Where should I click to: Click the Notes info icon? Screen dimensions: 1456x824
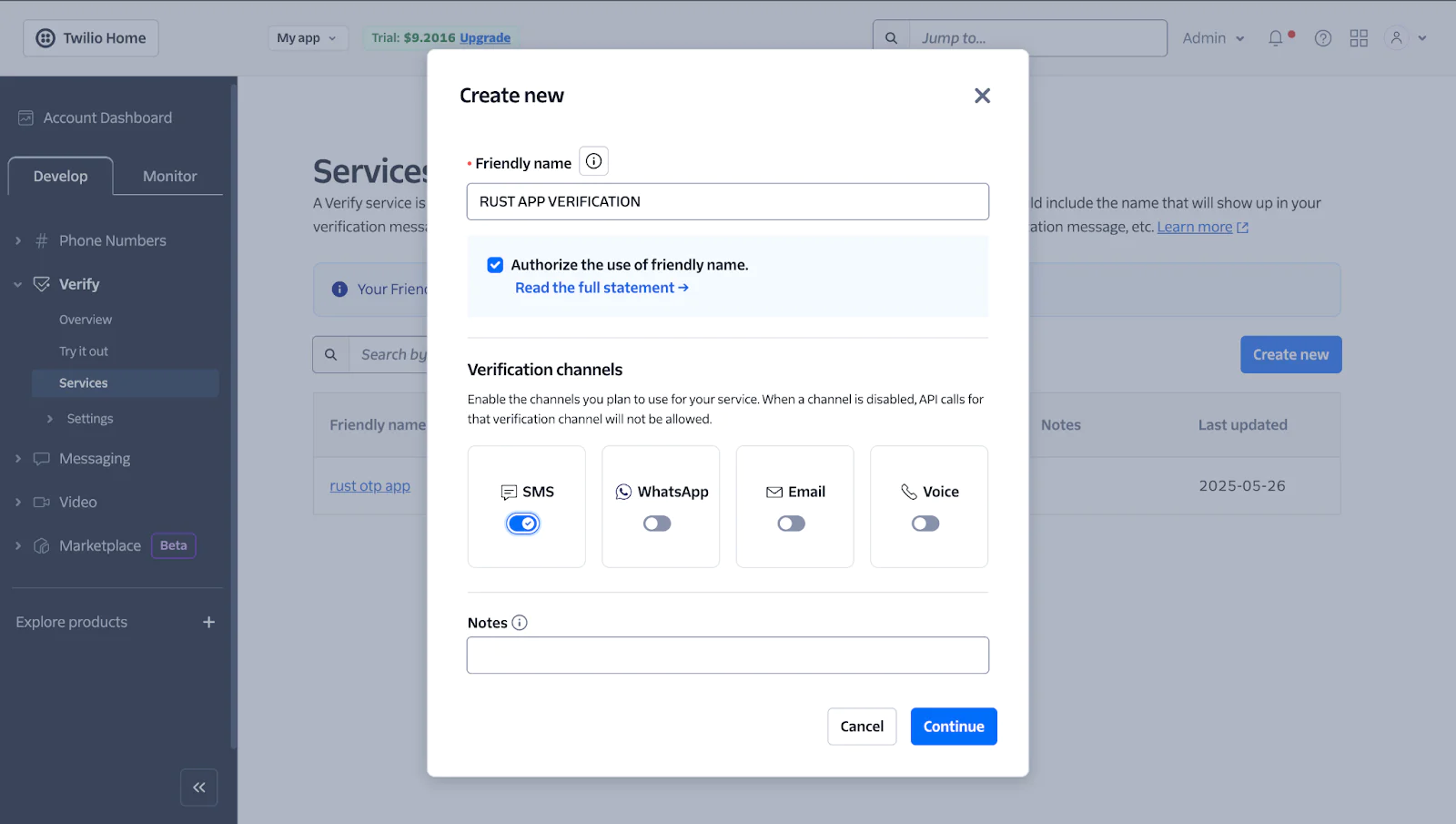point(520,623)
